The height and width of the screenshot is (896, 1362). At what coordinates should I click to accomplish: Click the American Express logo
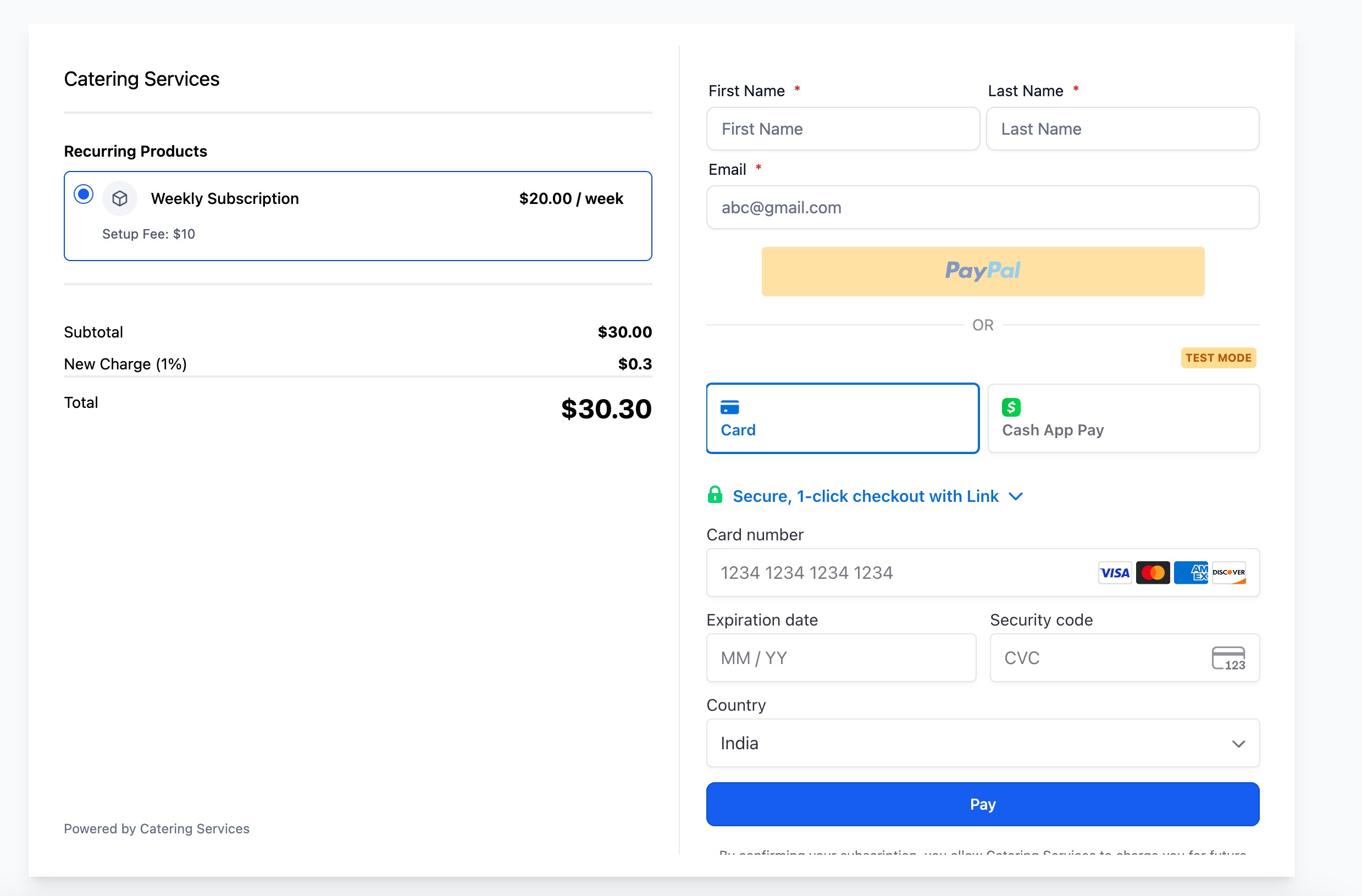1191,573
